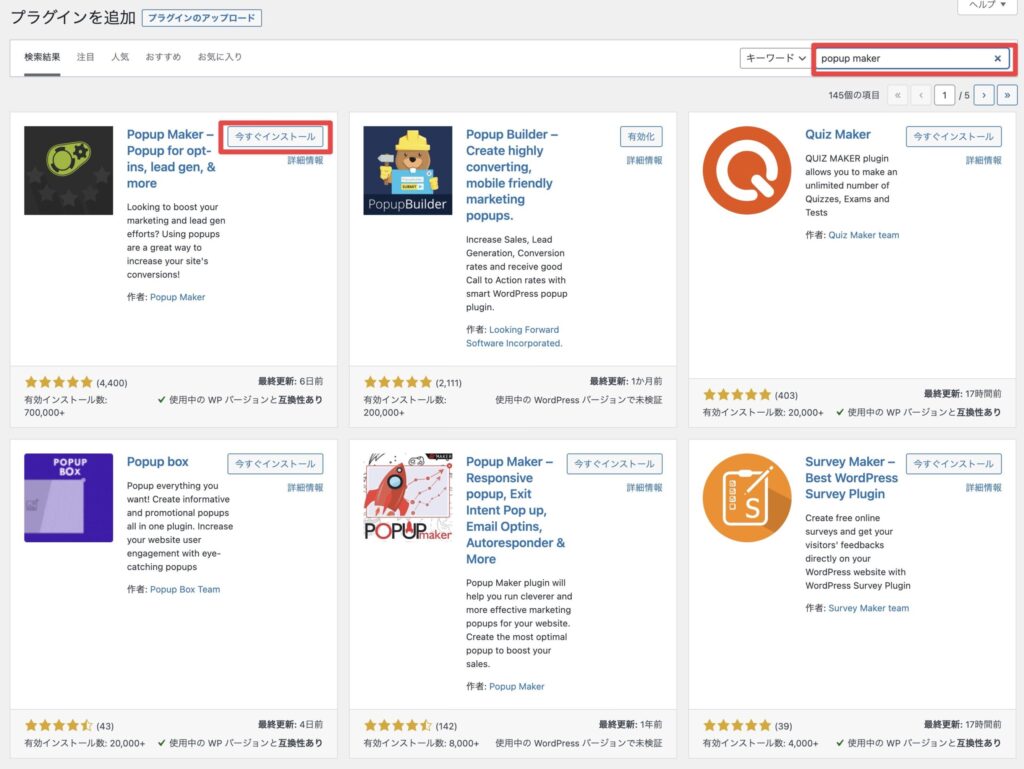The image size is (1024, 769).
Task: Open the Quiz Maker title link
Action: coord(838,134)
